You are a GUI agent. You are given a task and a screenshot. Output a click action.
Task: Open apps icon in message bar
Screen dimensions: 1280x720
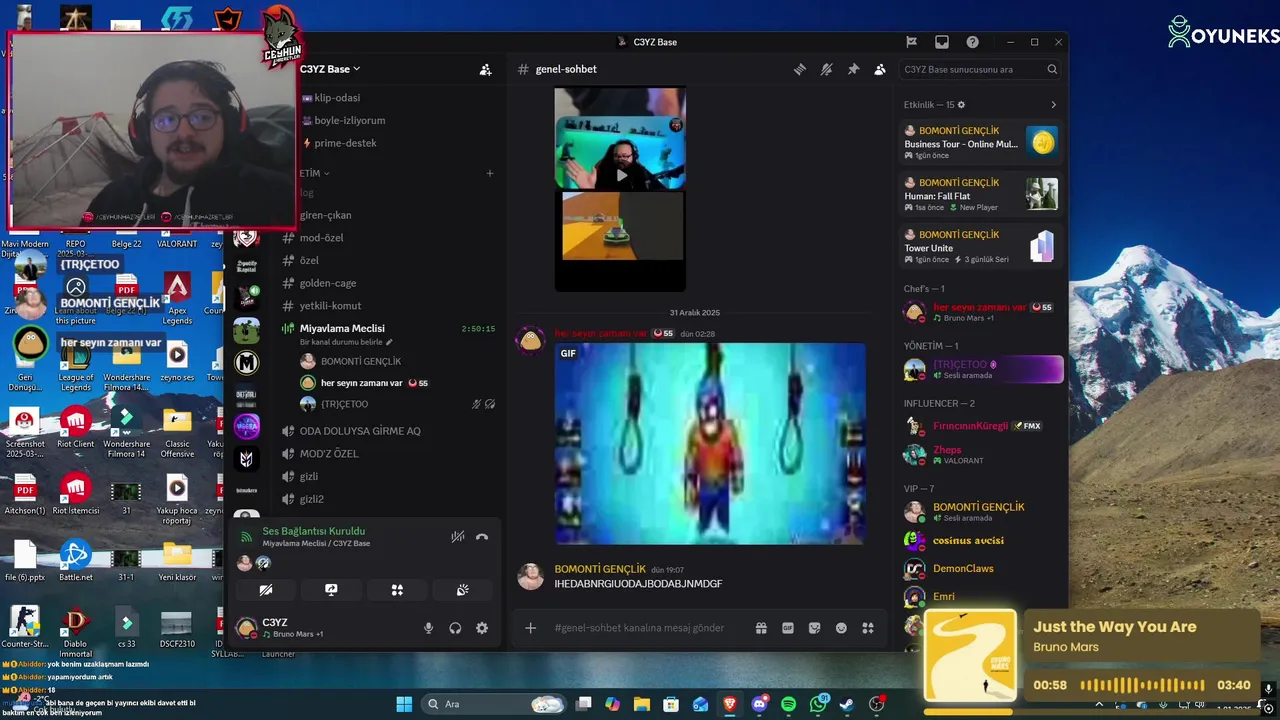pos(868,628)
